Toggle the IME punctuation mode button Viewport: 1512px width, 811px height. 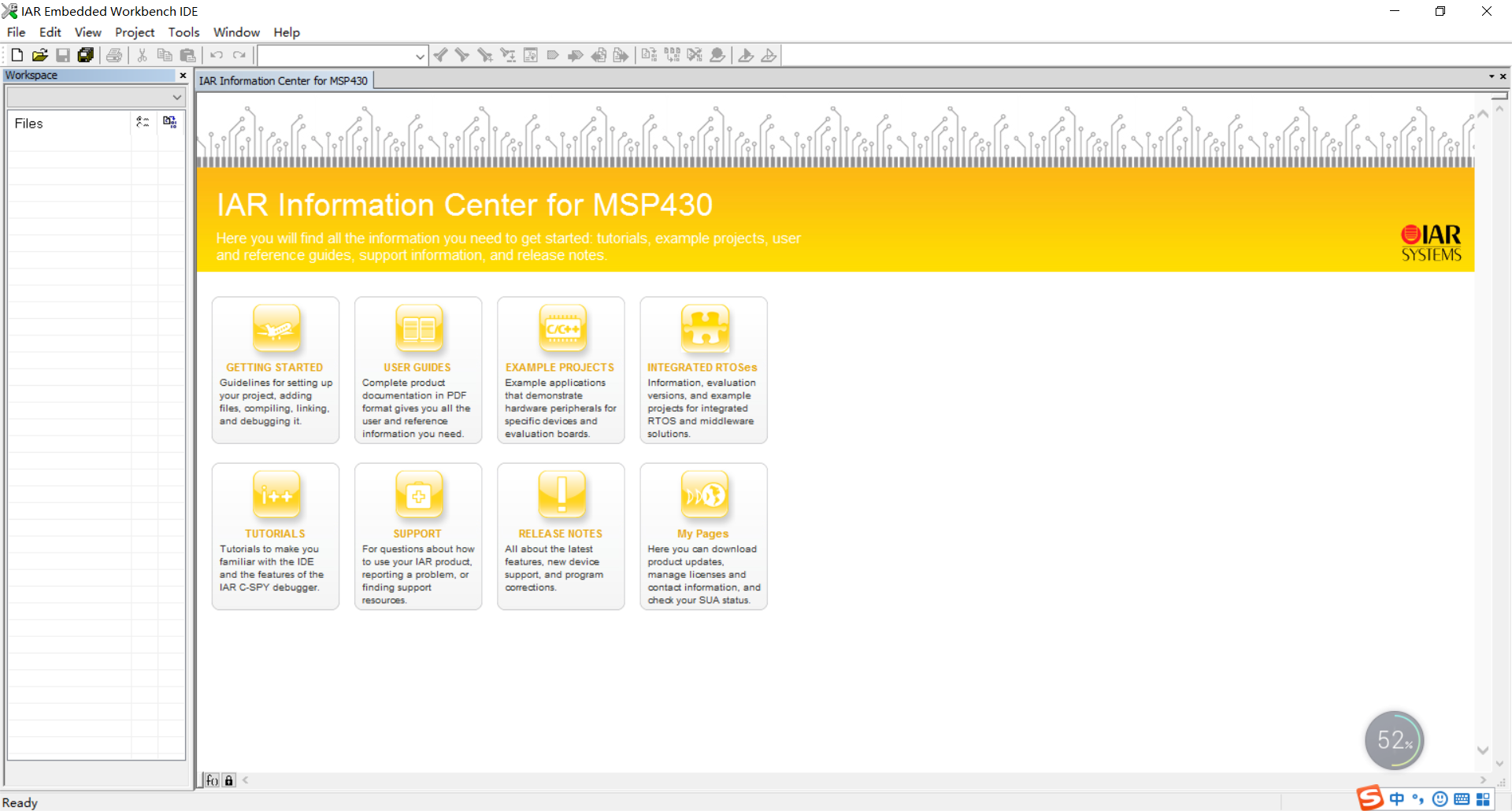click(x=1418, y=799)
